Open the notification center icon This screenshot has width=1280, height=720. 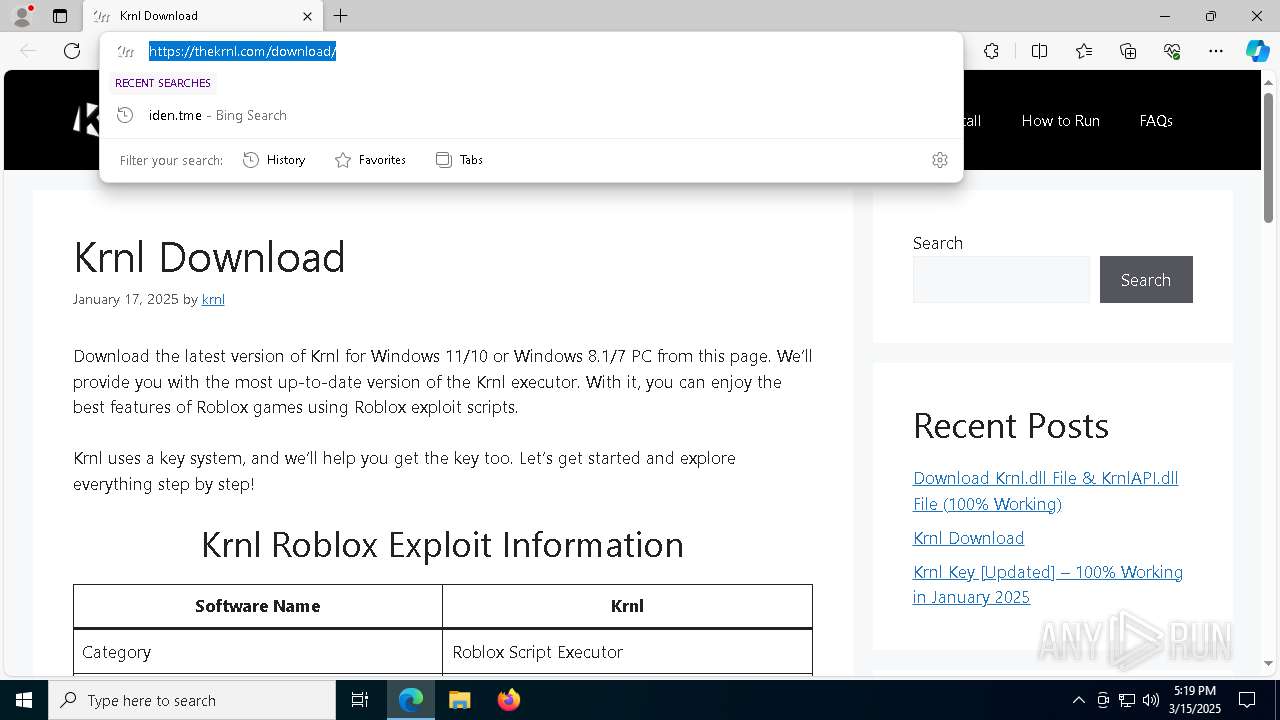point(1247,700)
